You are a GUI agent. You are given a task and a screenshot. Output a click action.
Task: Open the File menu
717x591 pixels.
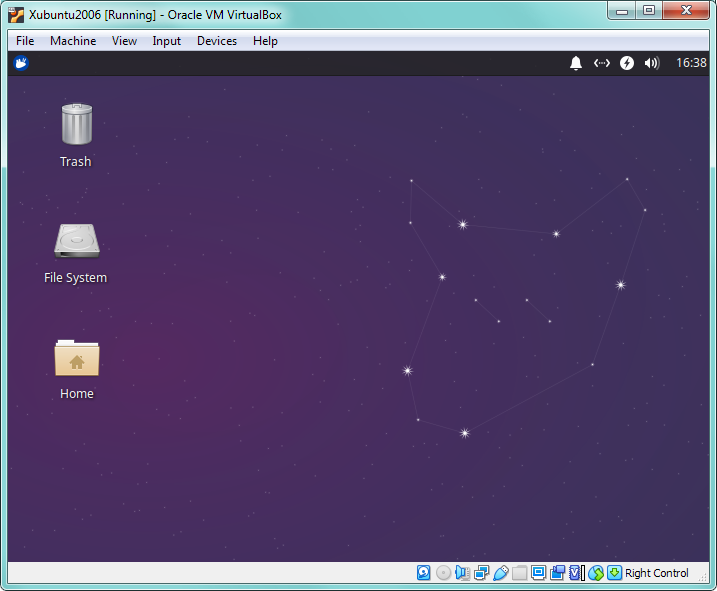pyautogui.click(x=25, y=41)
